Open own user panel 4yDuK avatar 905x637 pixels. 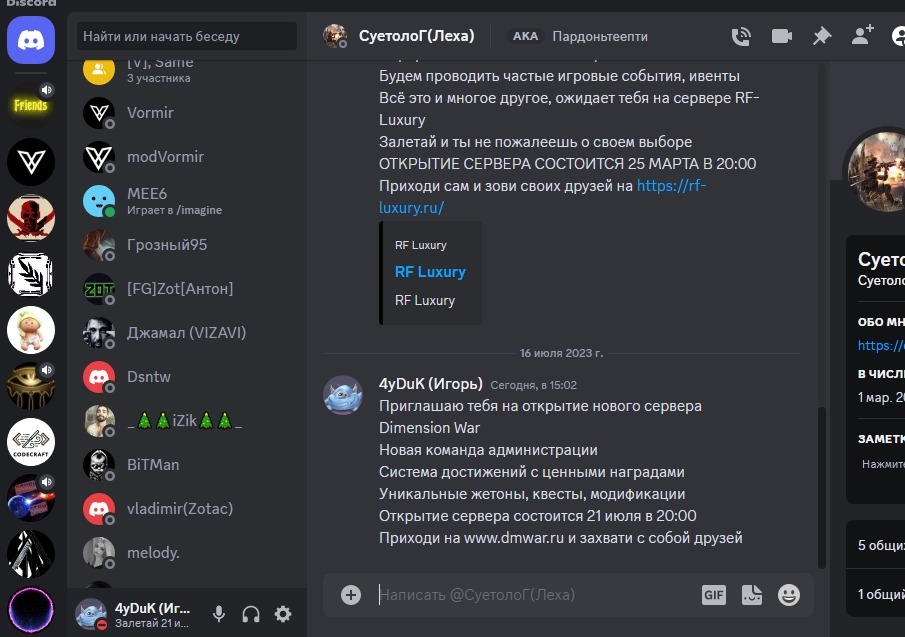pyautogui.click(x=91, y=614)
